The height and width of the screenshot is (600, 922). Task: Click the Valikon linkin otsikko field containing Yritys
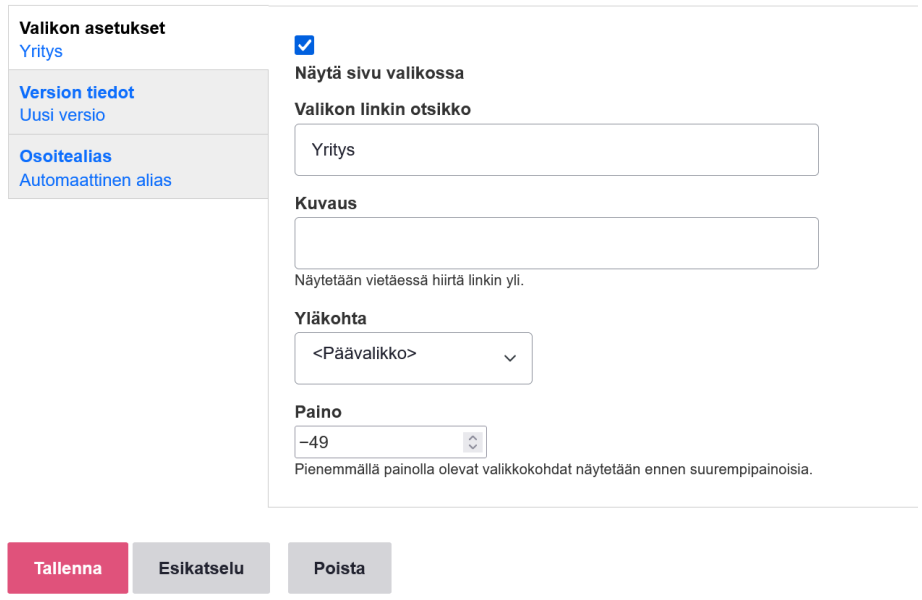(x=556, y=150)
